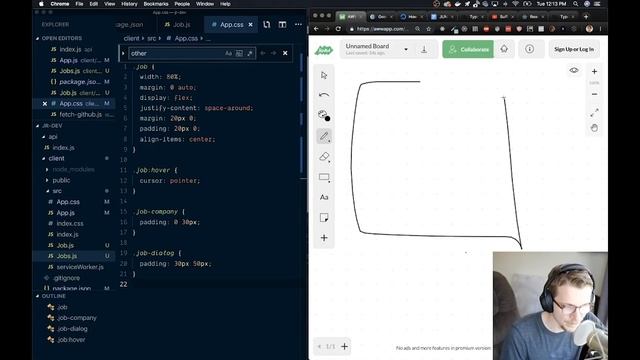Close the App.css editor tab
The width and height of the screenshot is (640, 360).
[x=251, y=24]
